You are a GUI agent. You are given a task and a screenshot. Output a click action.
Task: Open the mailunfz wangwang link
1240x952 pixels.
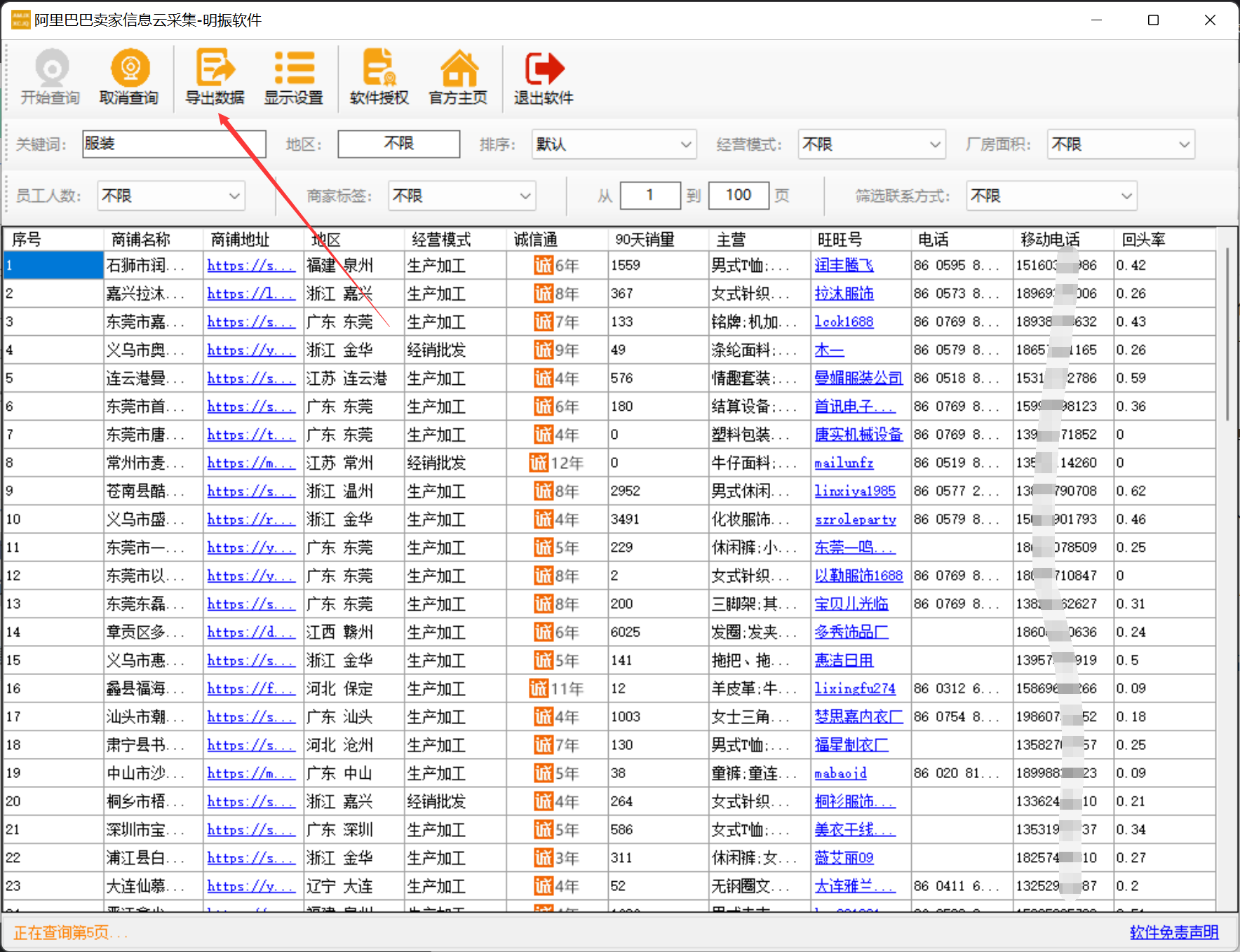click(844, 463)
